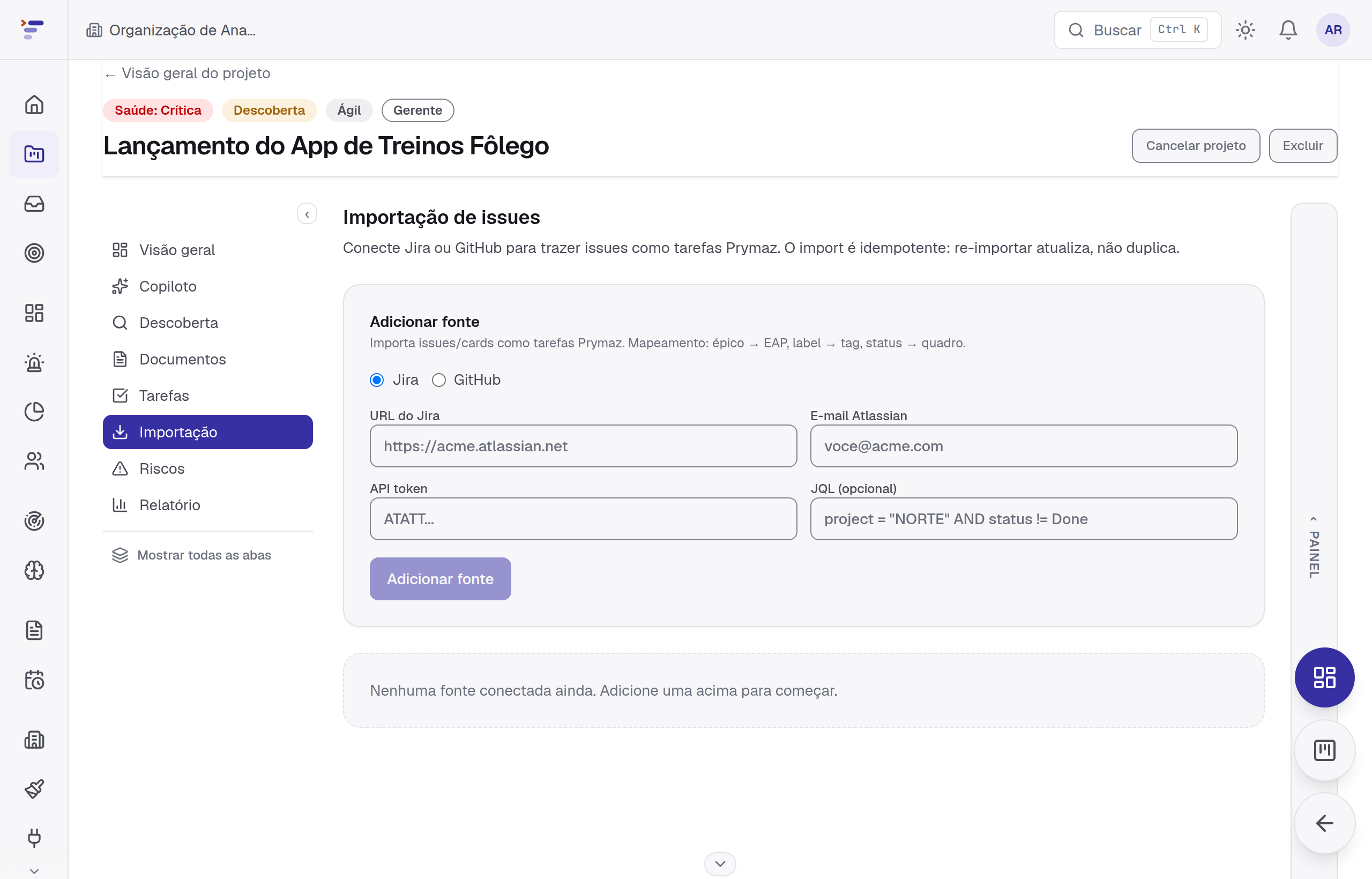The width and height of the screenshot is (1372, 879).
Task: Click the Gerente badge
Action: [418, 110]
